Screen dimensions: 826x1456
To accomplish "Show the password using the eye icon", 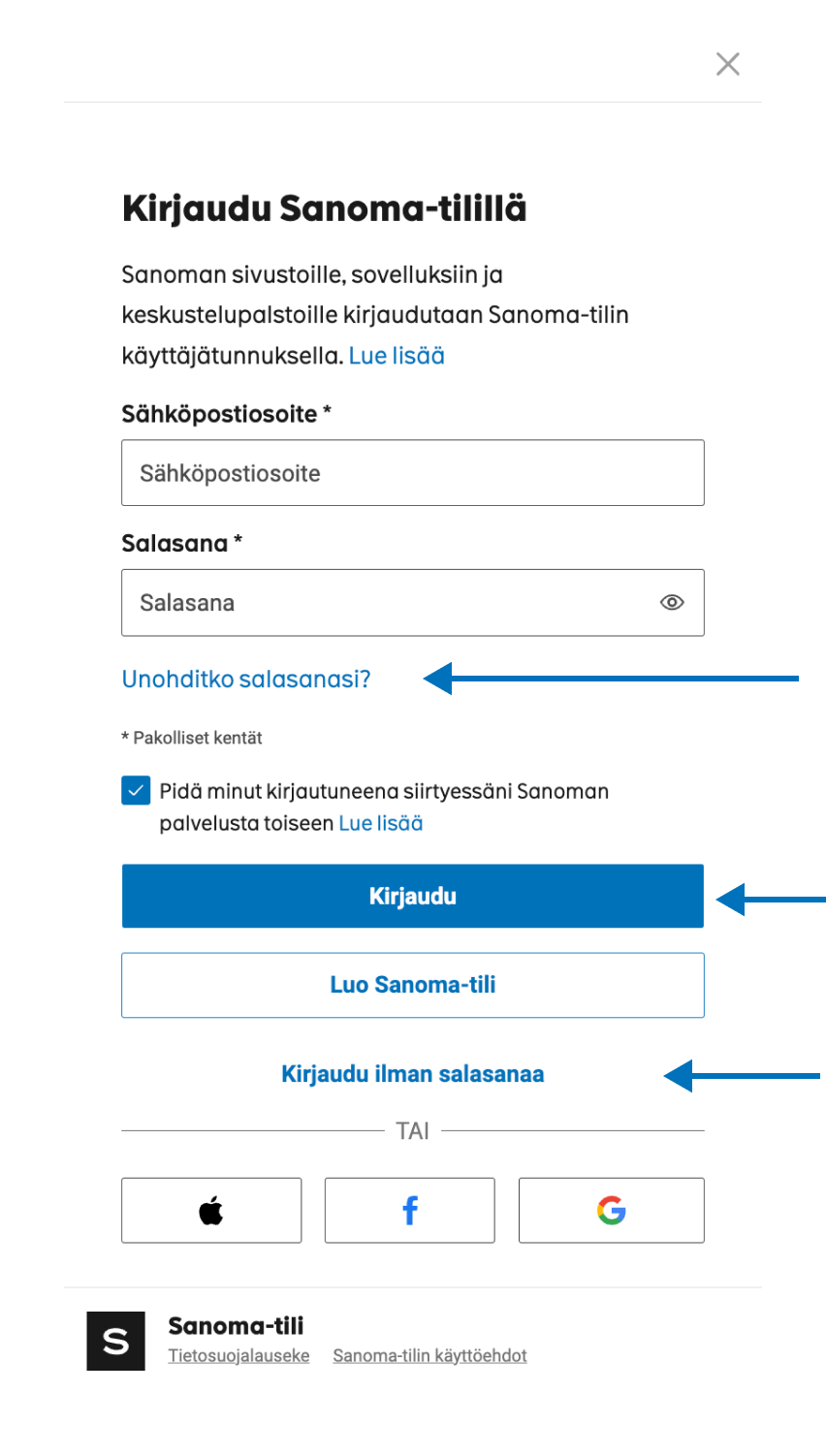I will point(672,602).
